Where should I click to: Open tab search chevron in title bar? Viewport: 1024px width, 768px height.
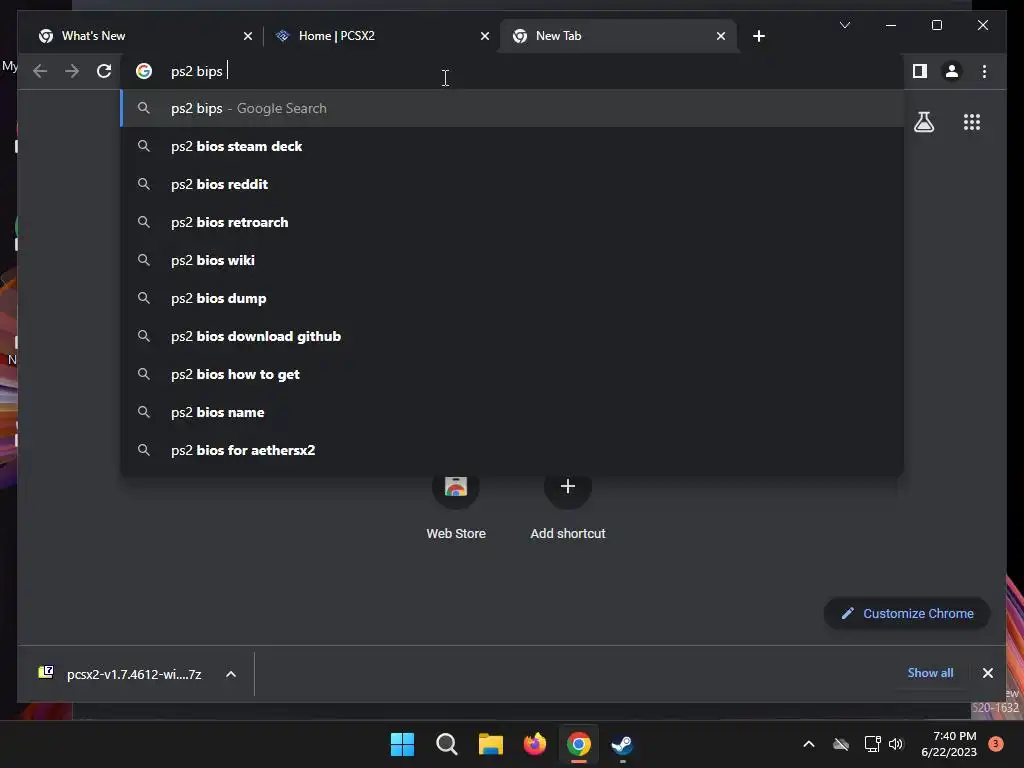[x=844, y=25]
